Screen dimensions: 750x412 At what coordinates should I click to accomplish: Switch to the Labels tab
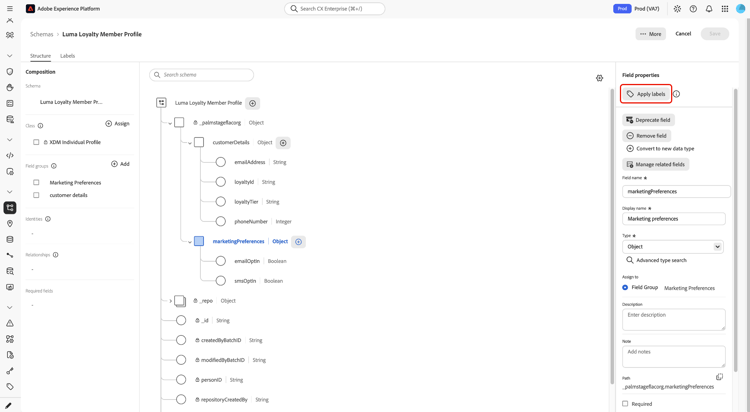point(67,56)
